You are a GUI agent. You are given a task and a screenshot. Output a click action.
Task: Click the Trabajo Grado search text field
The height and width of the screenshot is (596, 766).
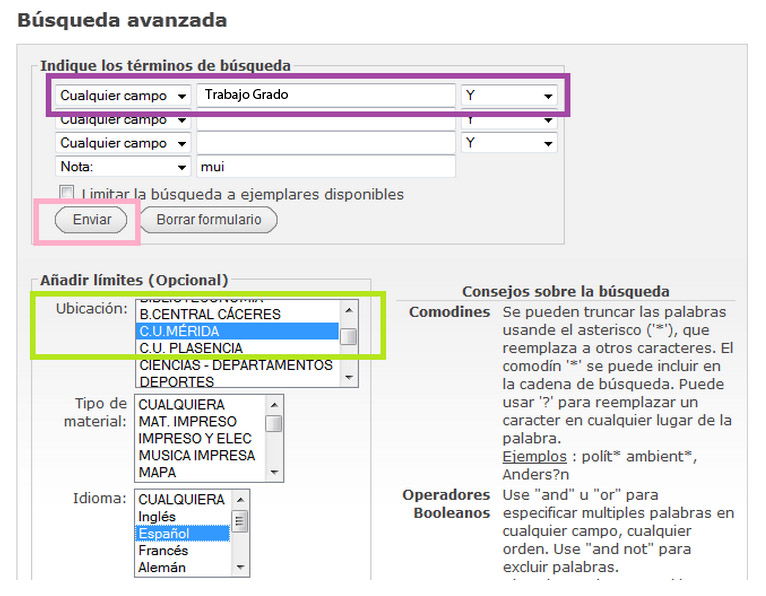click(x=326, y=96)
